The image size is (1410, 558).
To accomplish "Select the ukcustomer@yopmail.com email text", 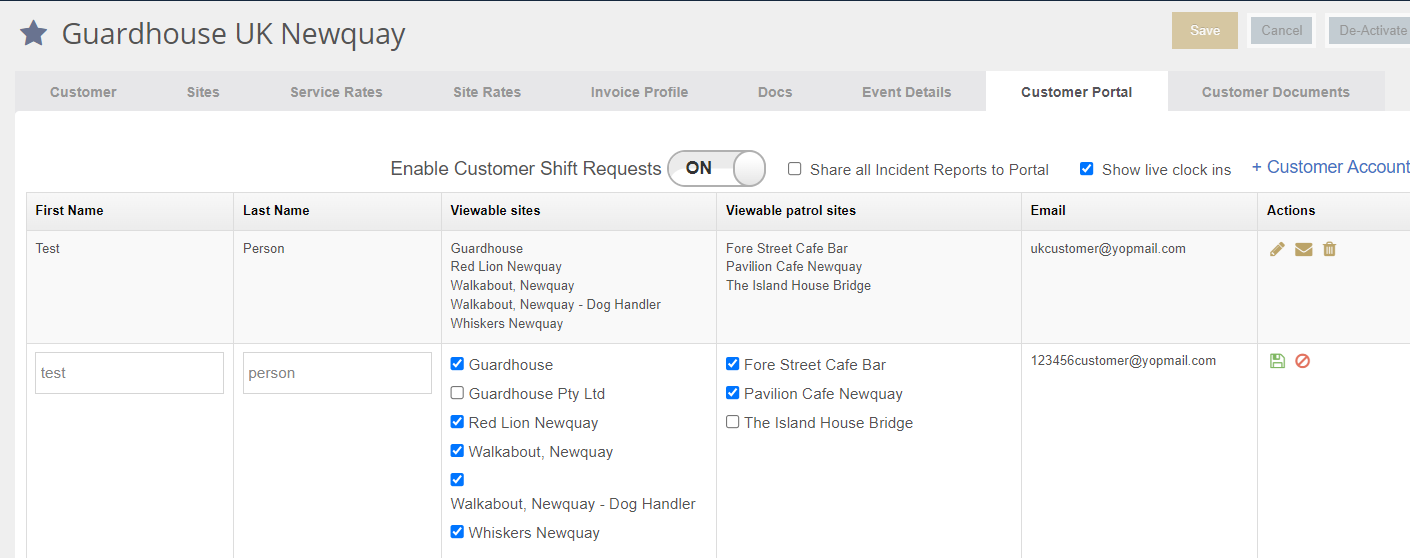I will [1108, 249].
